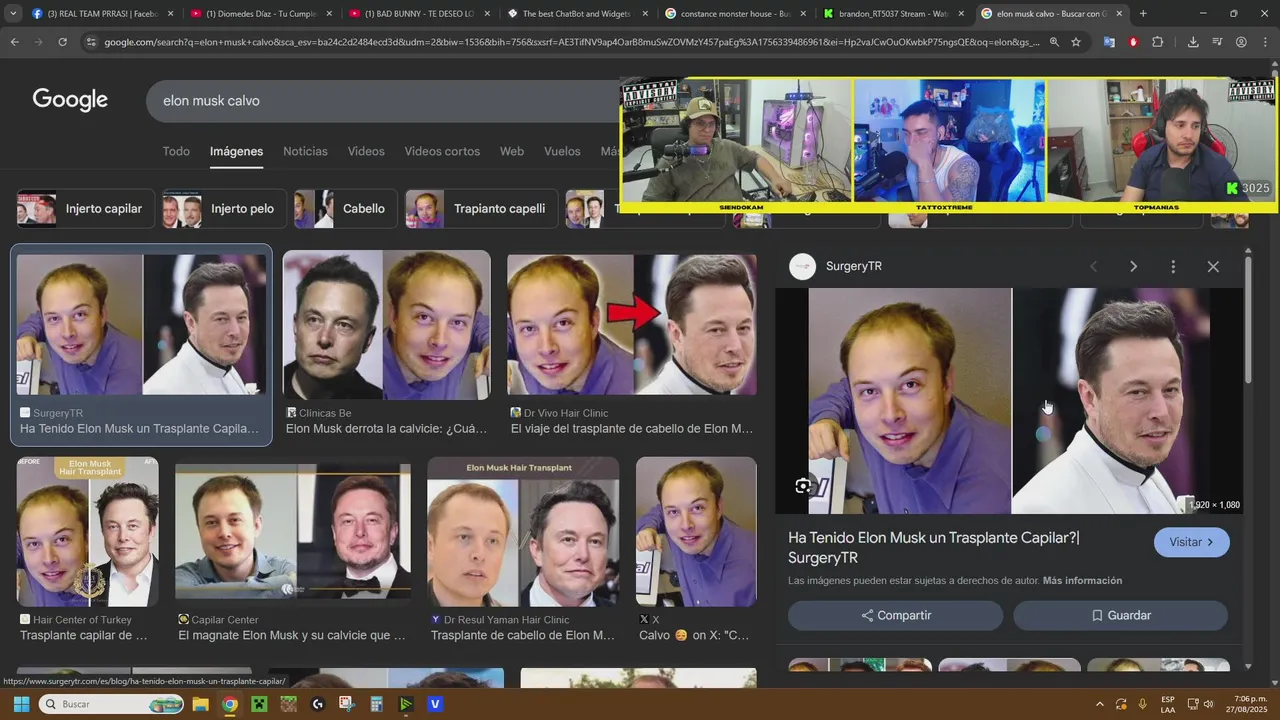
Task: Close the elon musk calvo tab
Action: point(1118,13)
